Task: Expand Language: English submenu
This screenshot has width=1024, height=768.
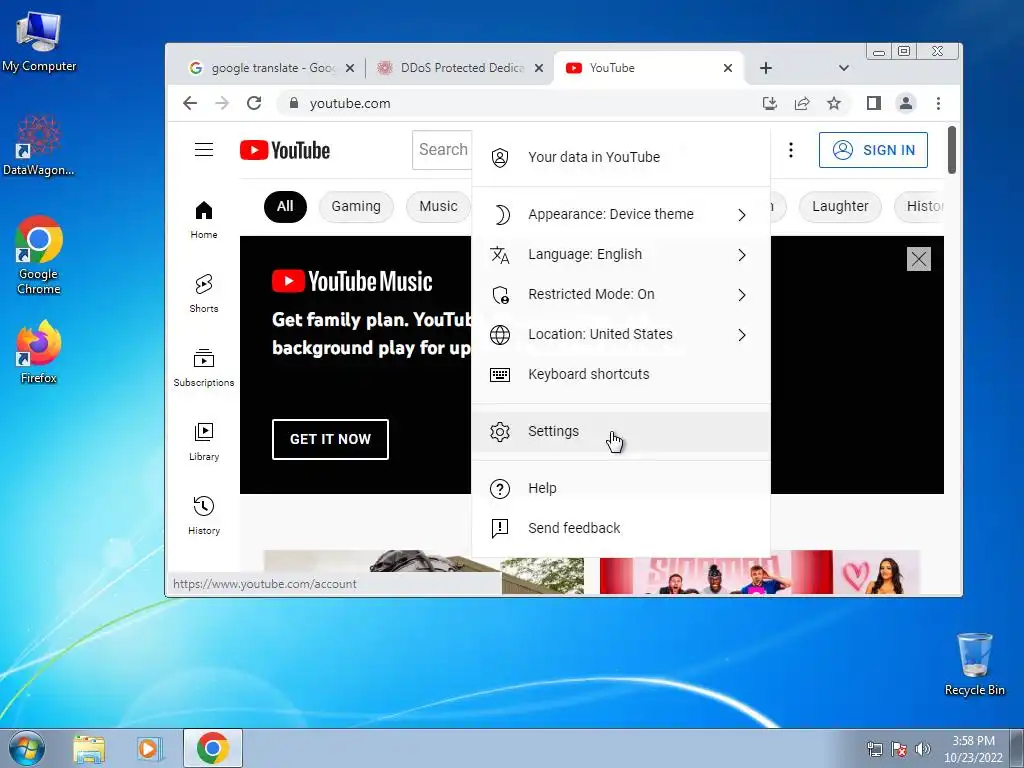Action: click(x=620, y=255)
